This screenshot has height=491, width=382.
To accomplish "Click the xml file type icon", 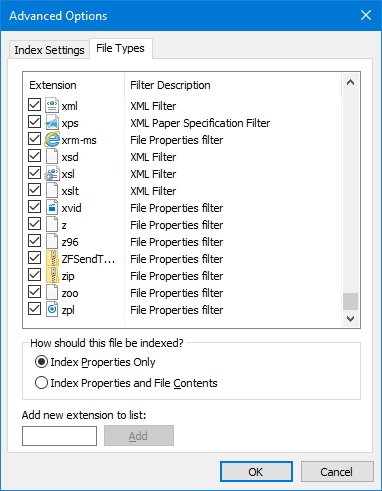I will pyautogui.click(x=52, y=106).
